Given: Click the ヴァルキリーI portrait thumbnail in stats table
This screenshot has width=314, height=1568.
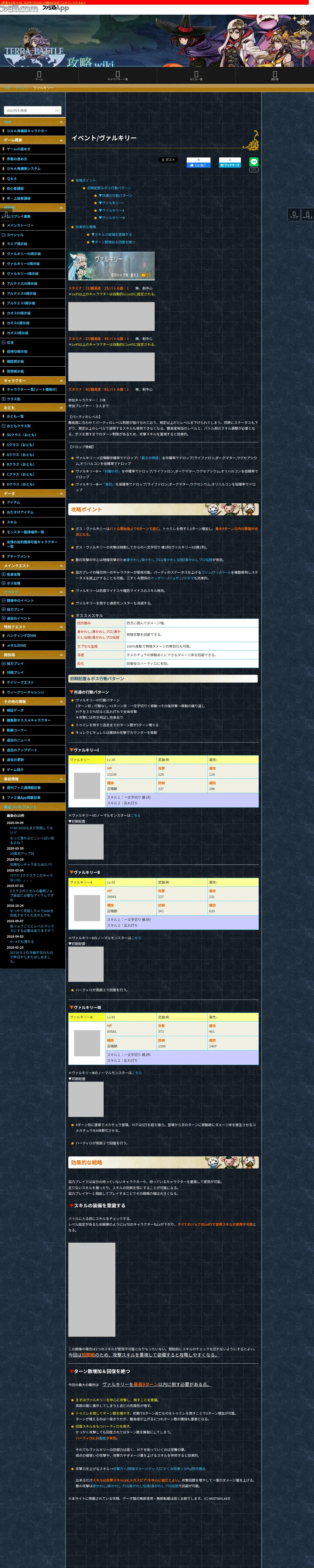Looking at the screenshot, I should (87, 785).
